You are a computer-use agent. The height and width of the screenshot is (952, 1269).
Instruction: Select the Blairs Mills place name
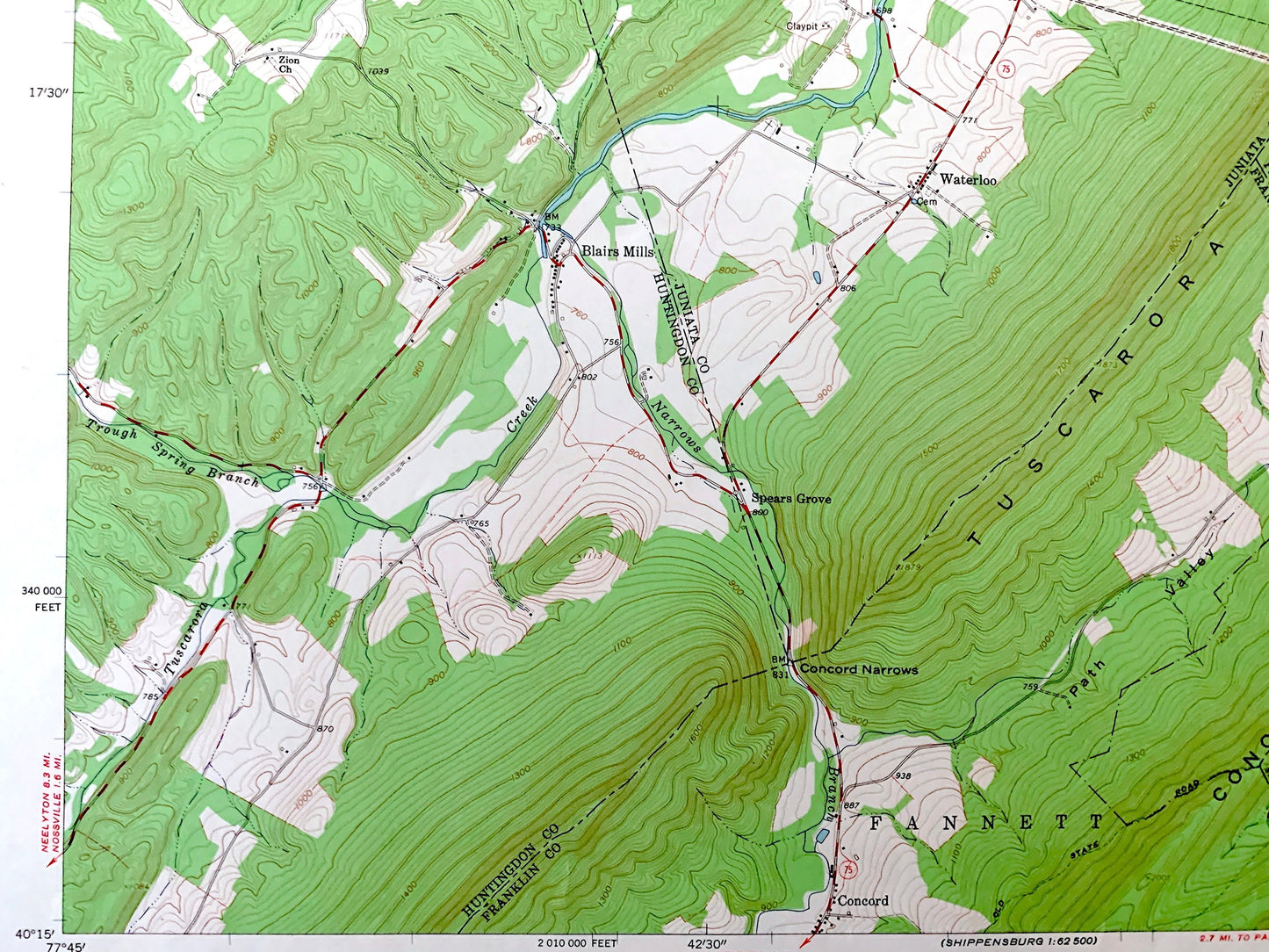point(616,251)
